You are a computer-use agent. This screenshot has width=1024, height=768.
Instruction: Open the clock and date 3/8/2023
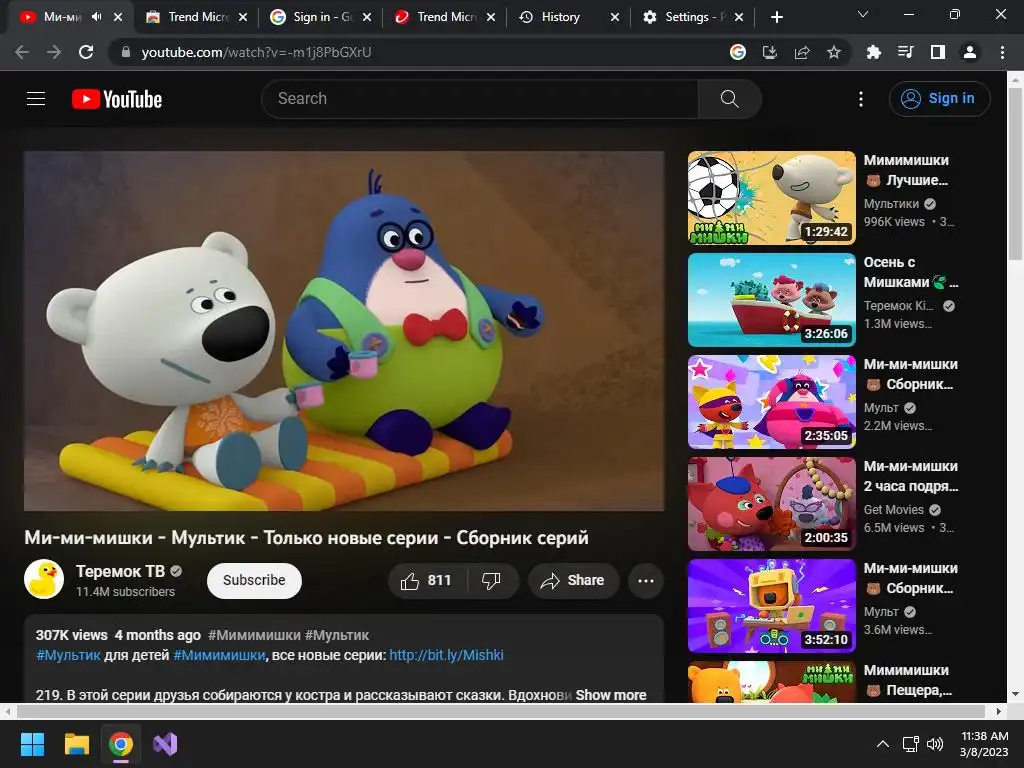coord(984,744)
